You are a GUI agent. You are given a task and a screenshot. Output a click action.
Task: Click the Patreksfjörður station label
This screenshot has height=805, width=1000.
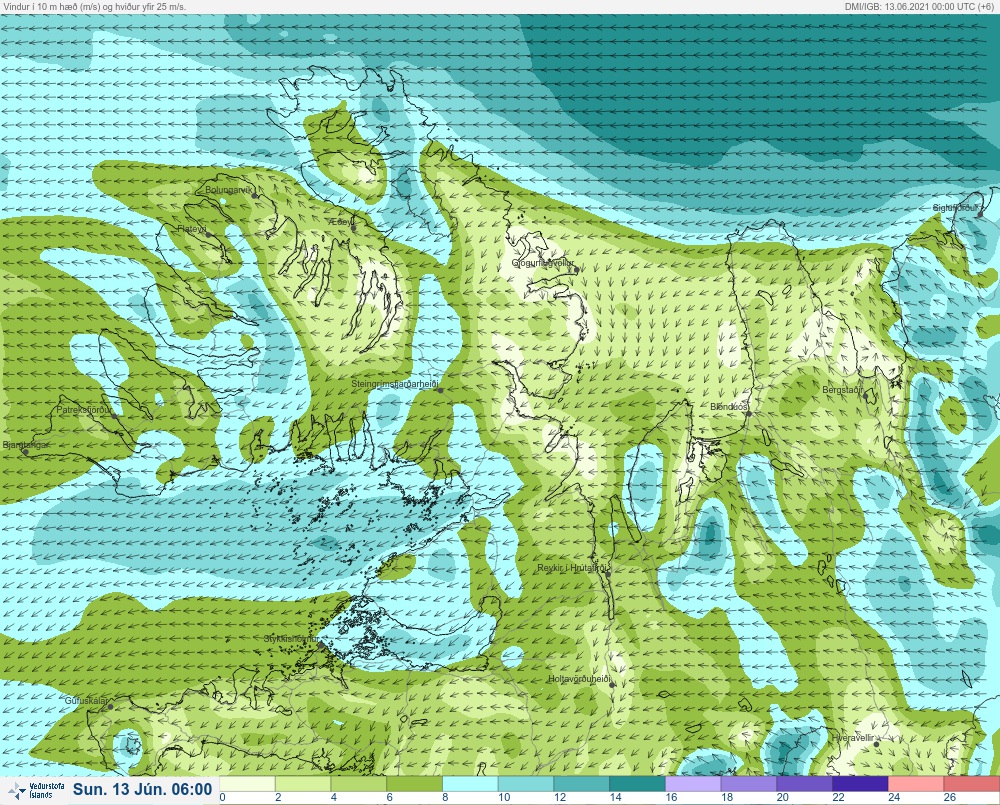(x=84, y=410)
